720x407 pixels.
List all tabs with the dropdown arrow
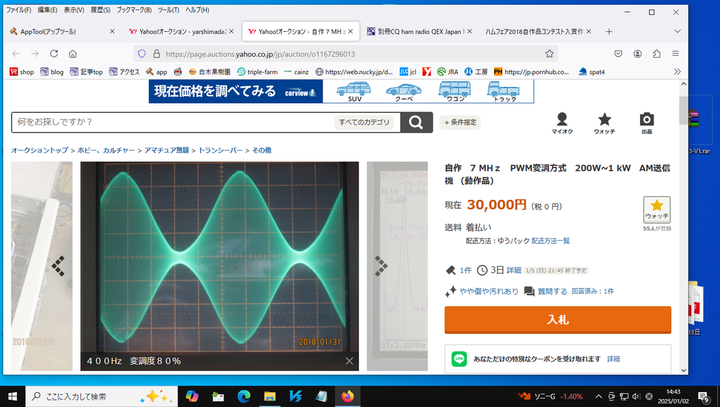tap(677, 31)
